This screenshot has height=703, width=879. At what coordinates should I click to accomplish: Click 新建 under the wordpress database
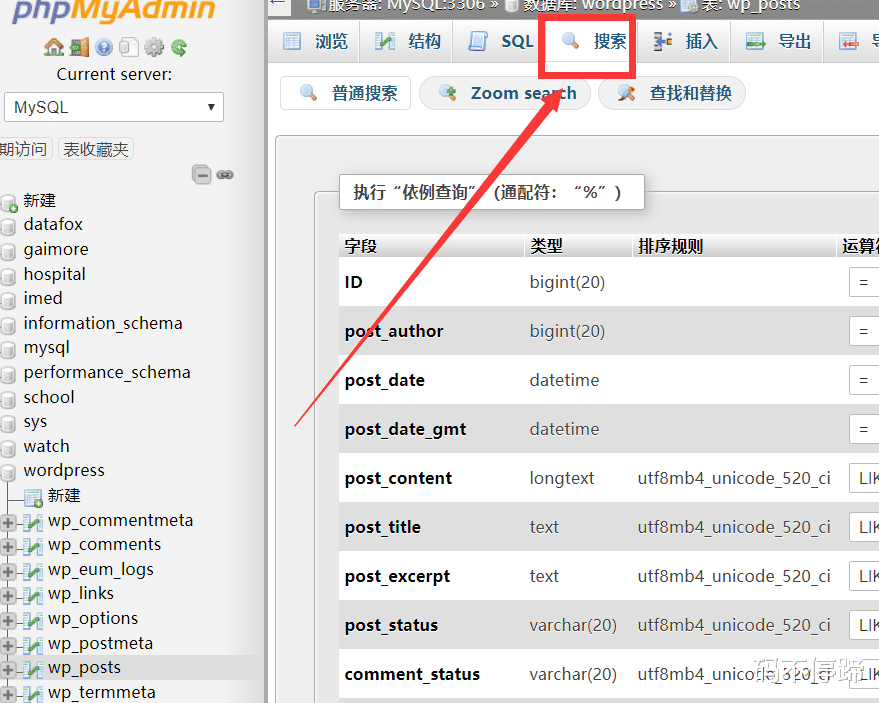(64, 496)
